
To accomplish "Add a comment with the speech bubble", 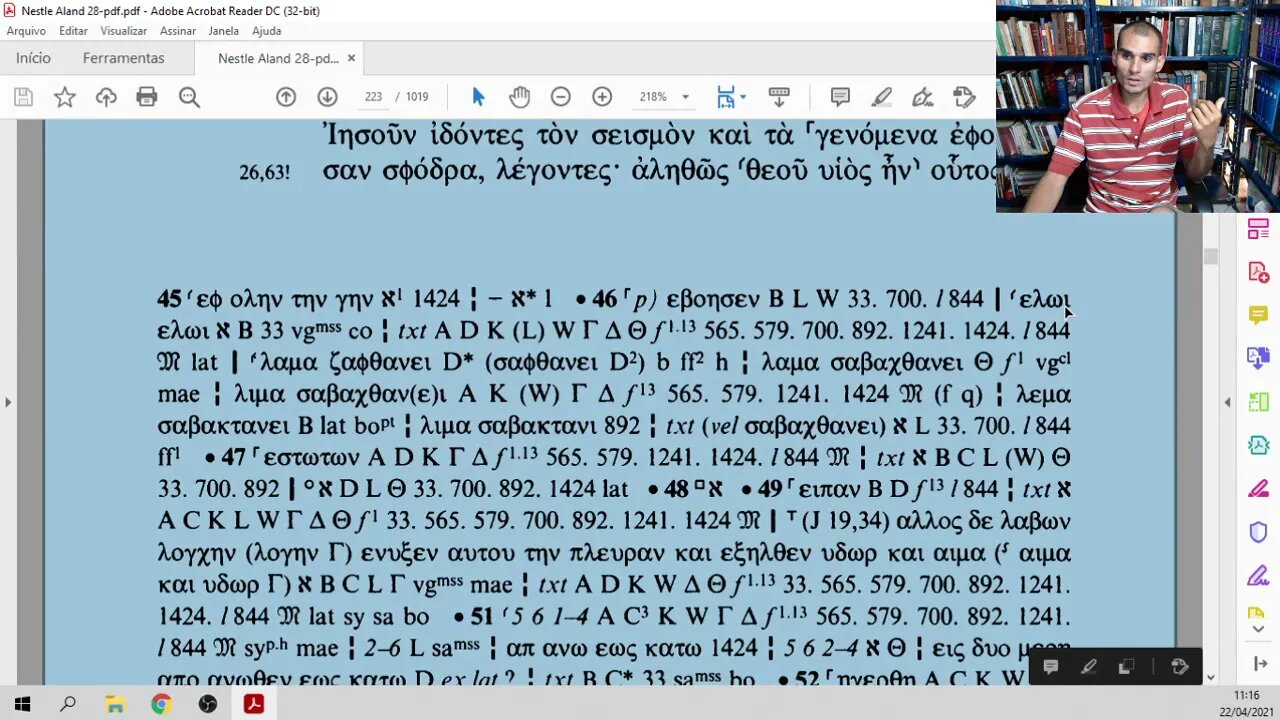I will point(840,97).
